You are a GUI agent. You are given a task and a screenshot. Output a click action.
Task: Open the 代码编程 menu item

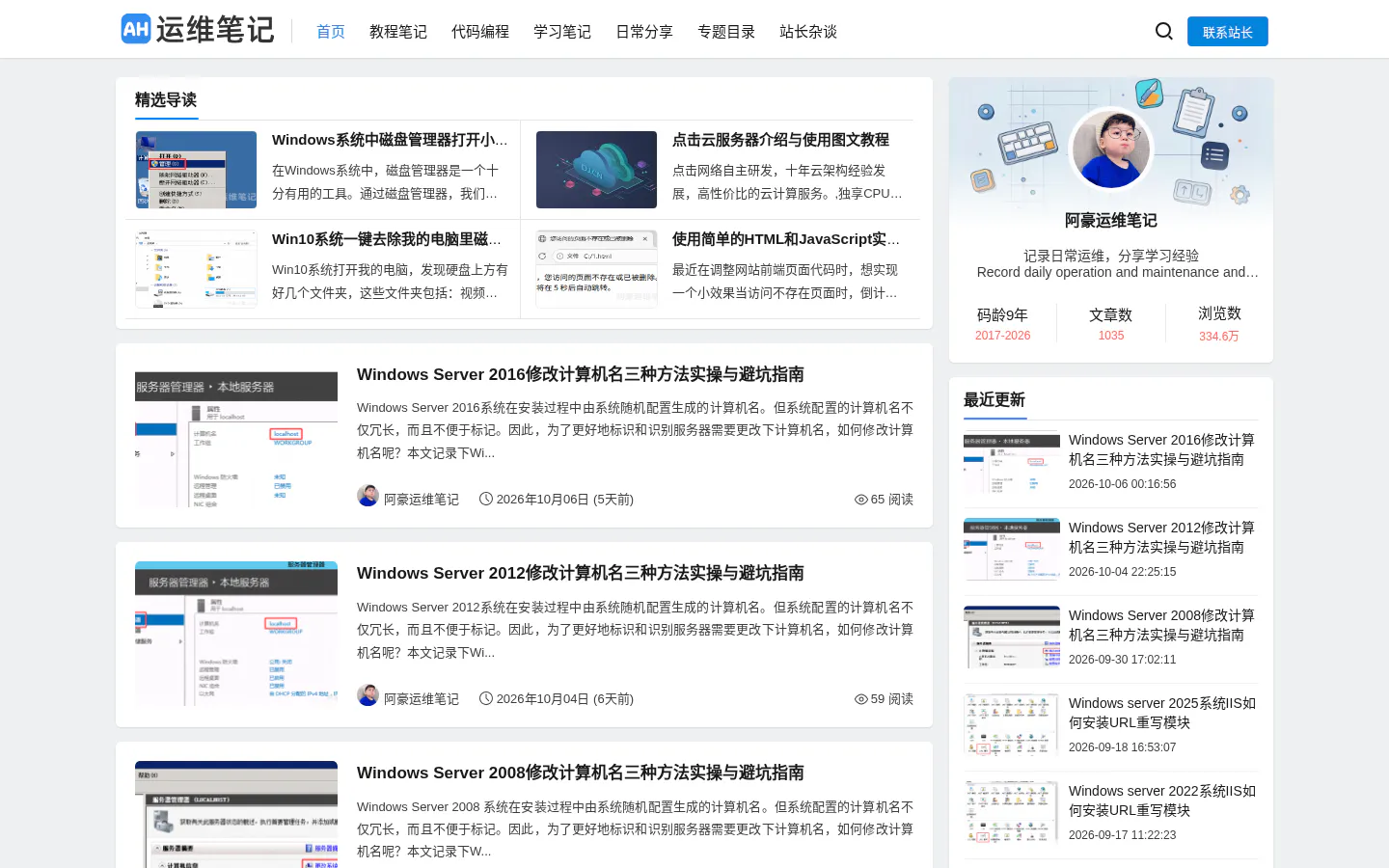(480, 32)
